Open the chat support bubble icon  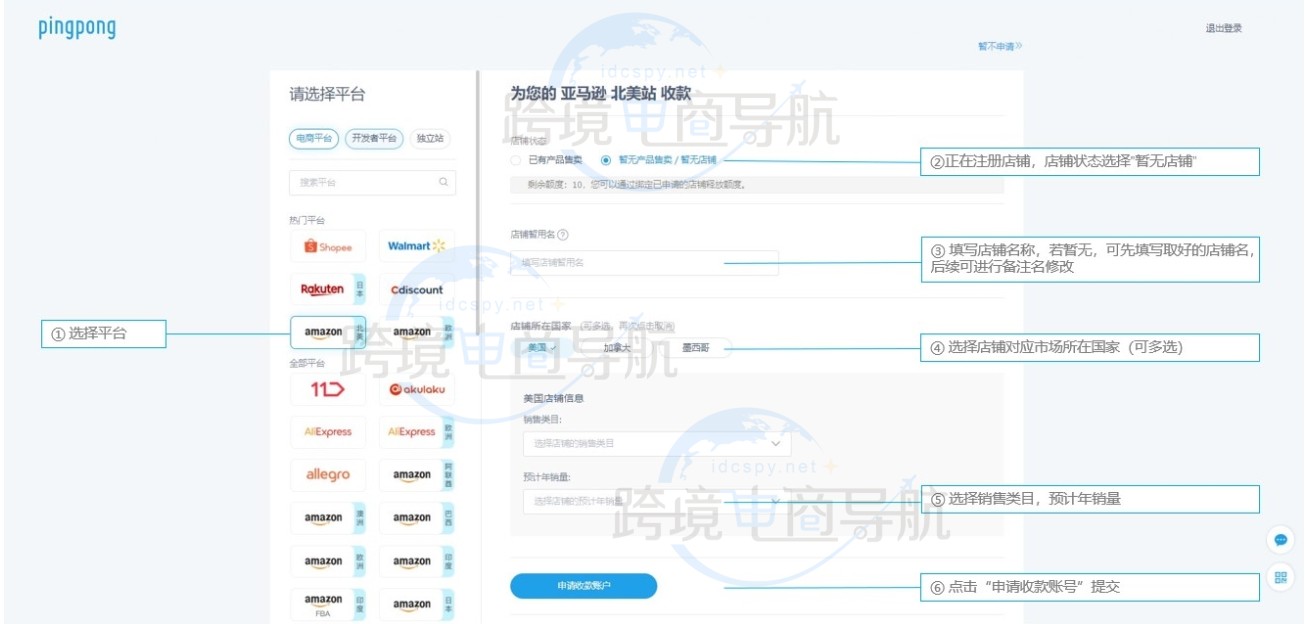(x=1281, y=540)
